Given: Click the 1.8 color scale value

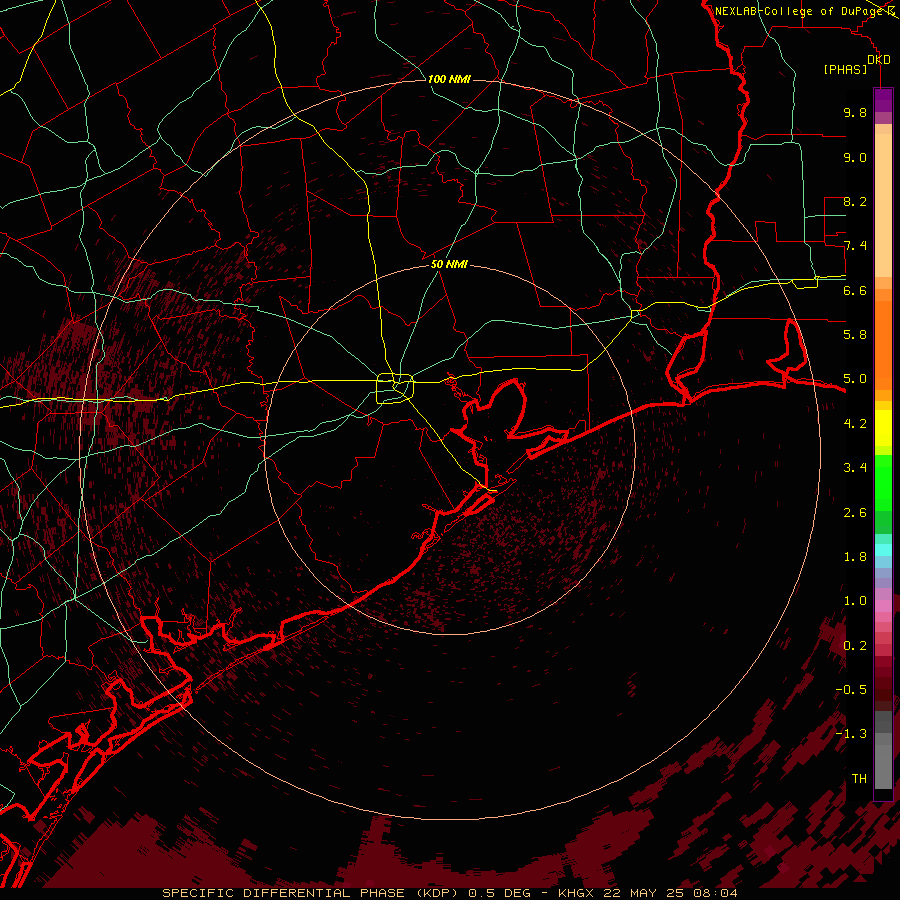Looking at the screenshot, I should [x=855, y=557].
